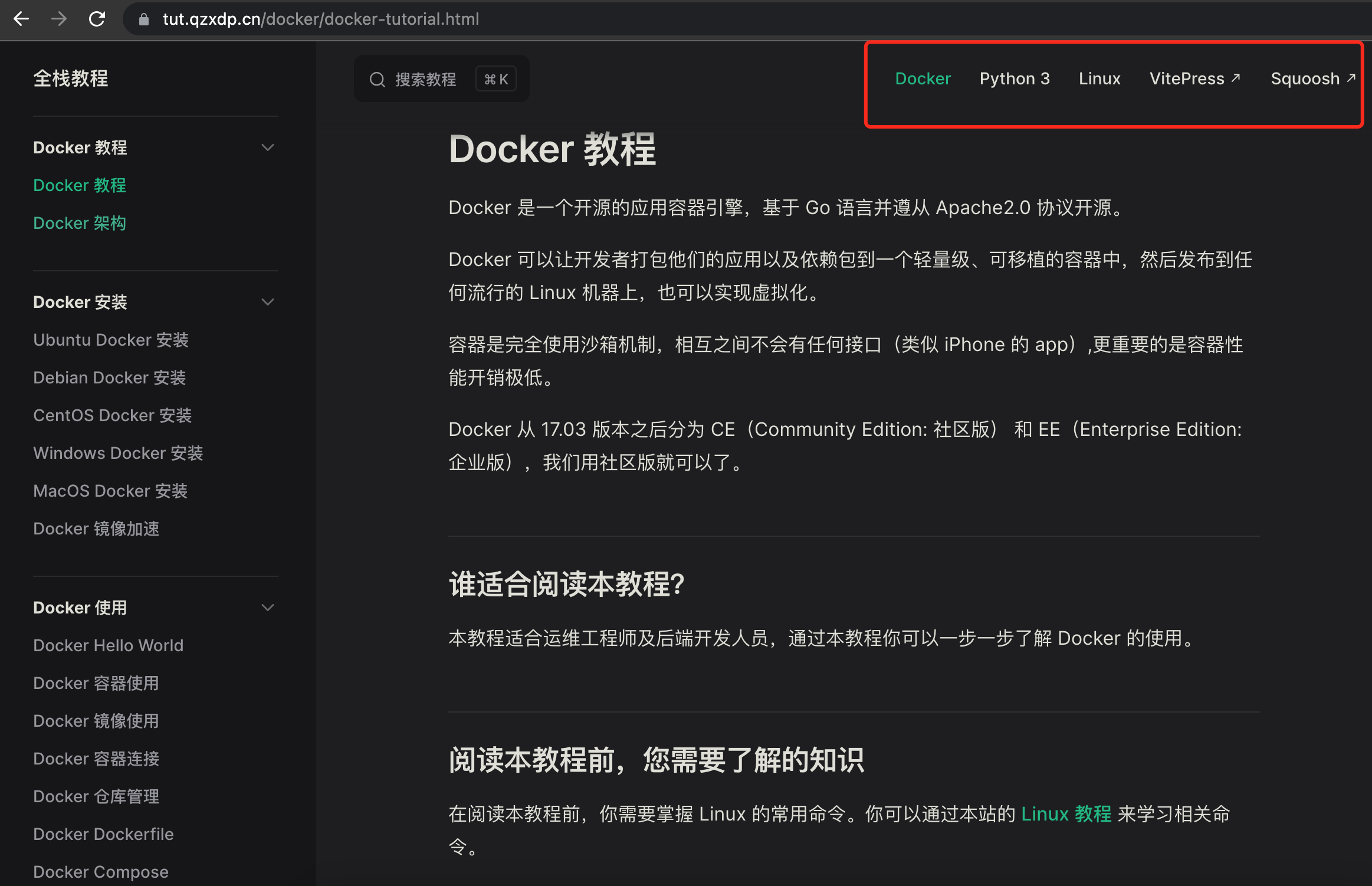Screen dimensions: 1372x886
Task: Click the 搜索教程 search box
Action: (x=426, y=80)
